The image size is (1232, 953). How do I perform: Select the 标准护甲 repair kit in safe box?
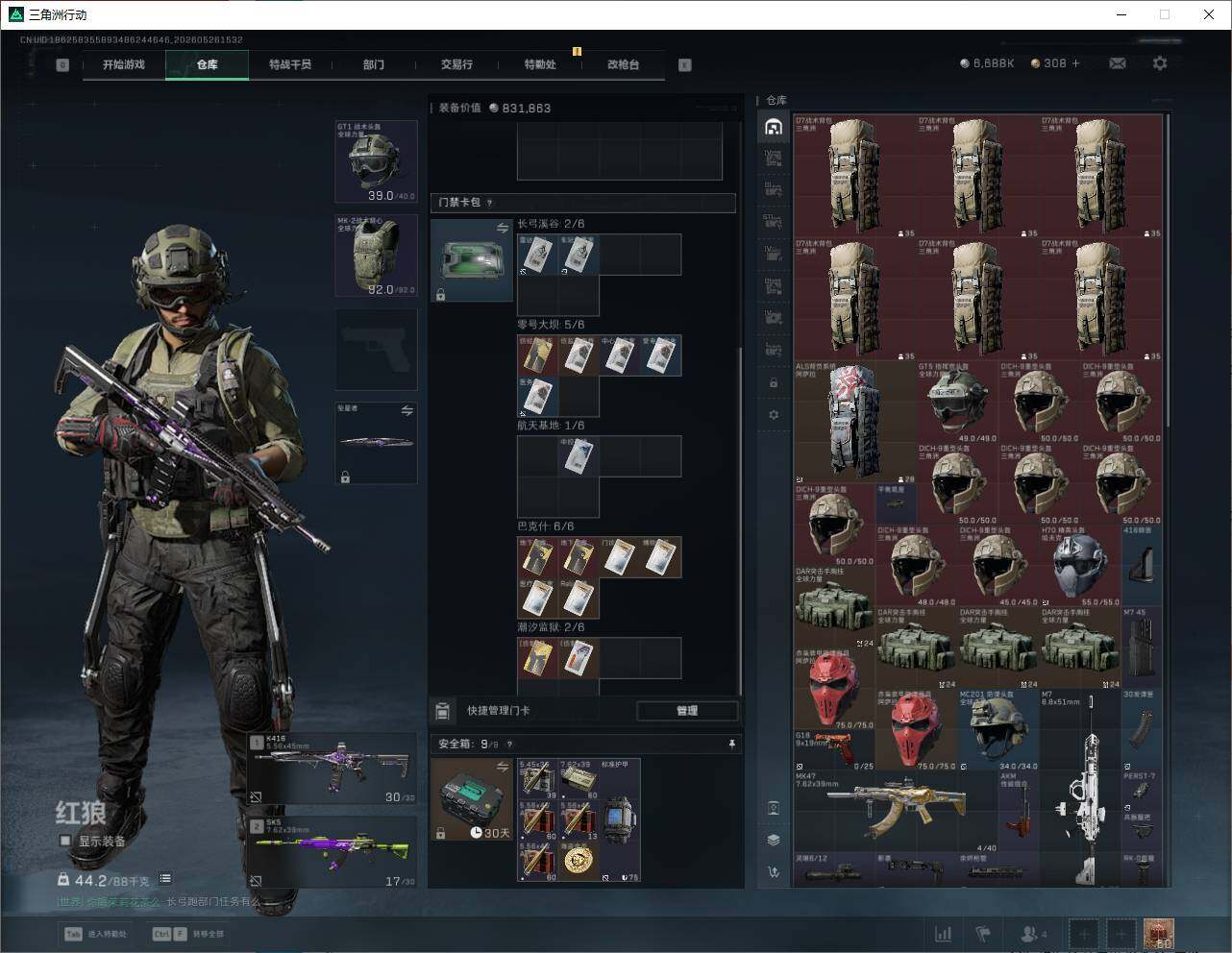coord(620,819)
